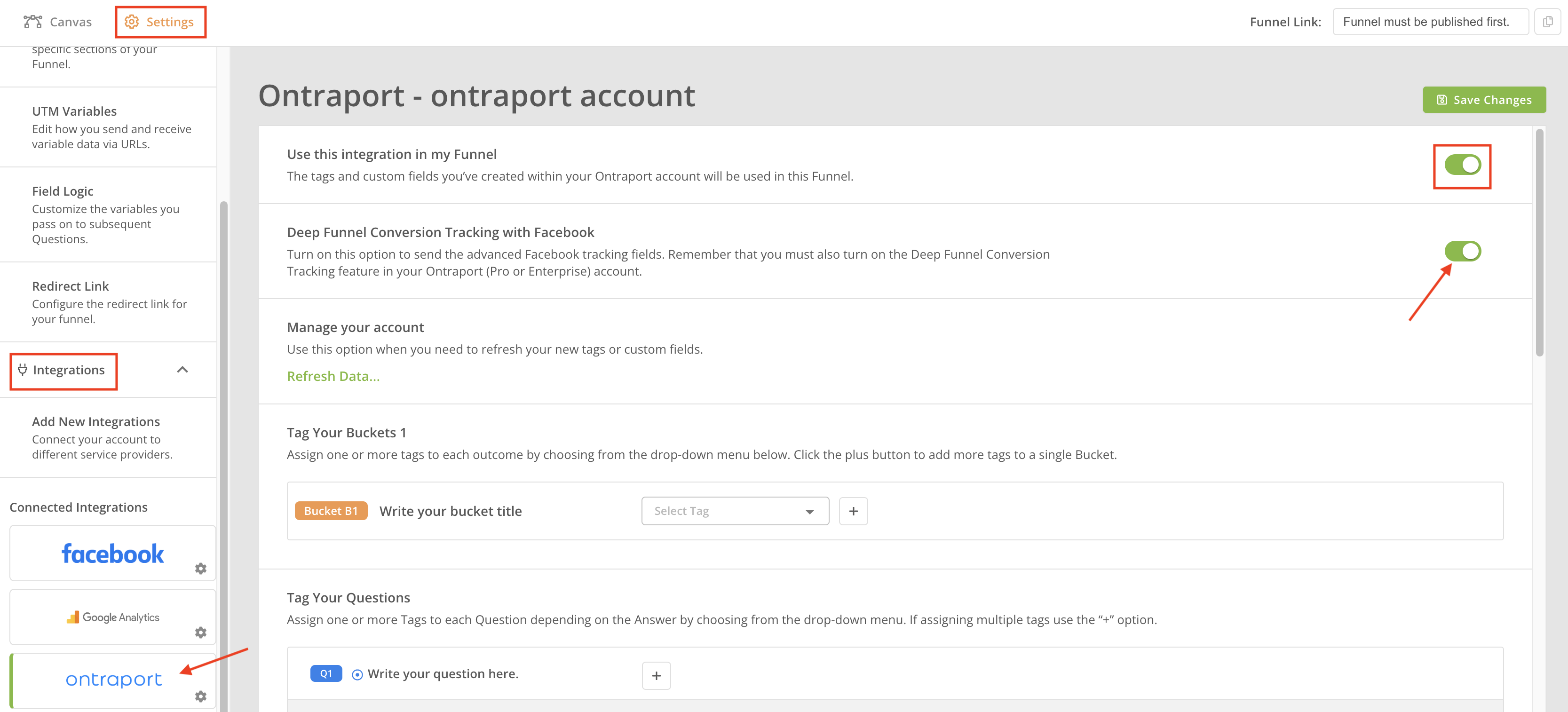The width and height of the screenshot is (1568, 712).
Task: Disable Deep Funnel Conversion Tracking toggle
Action: [x=1462, y=251]
